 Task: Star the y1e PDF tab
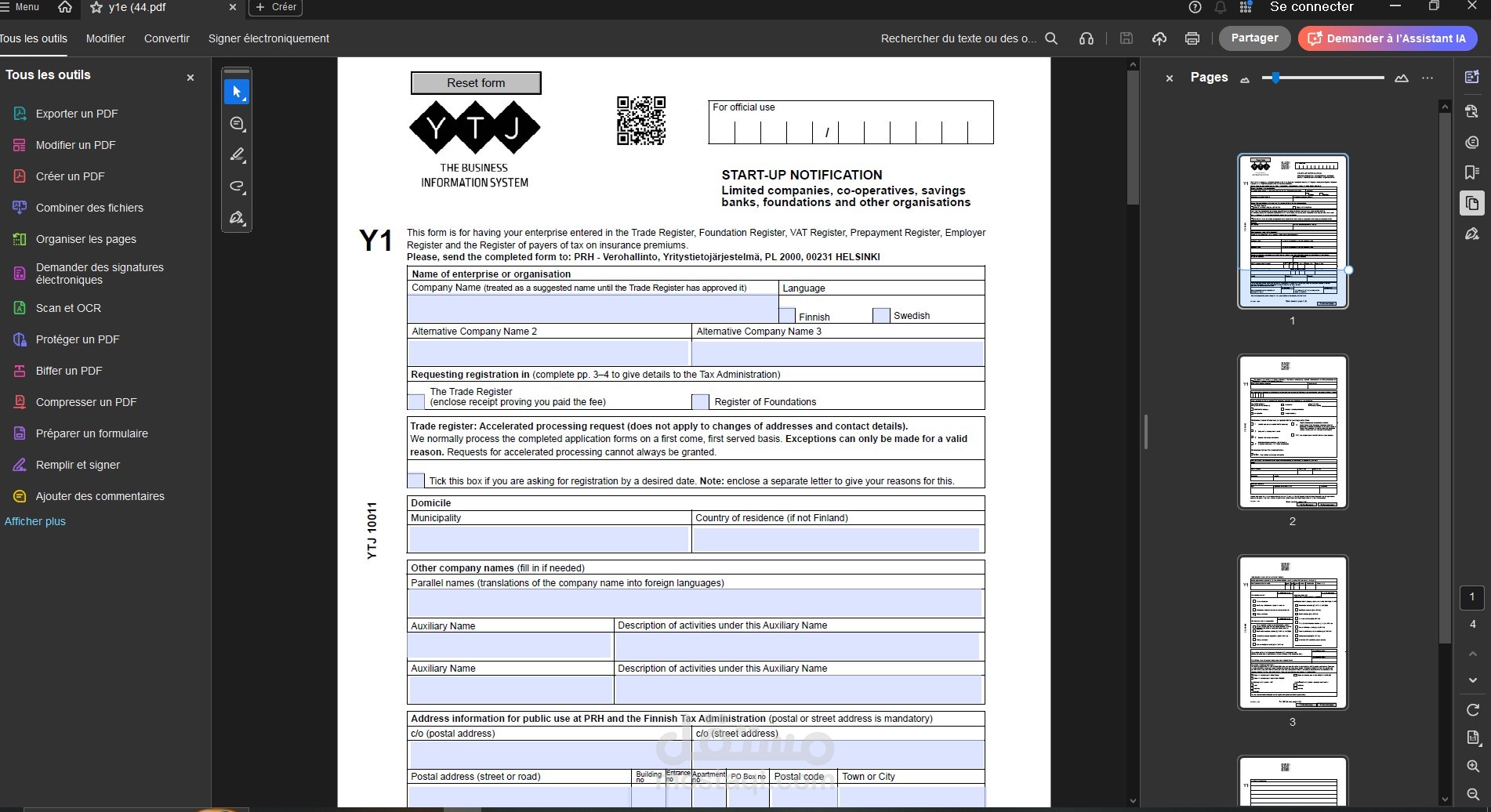coord(96,7)
